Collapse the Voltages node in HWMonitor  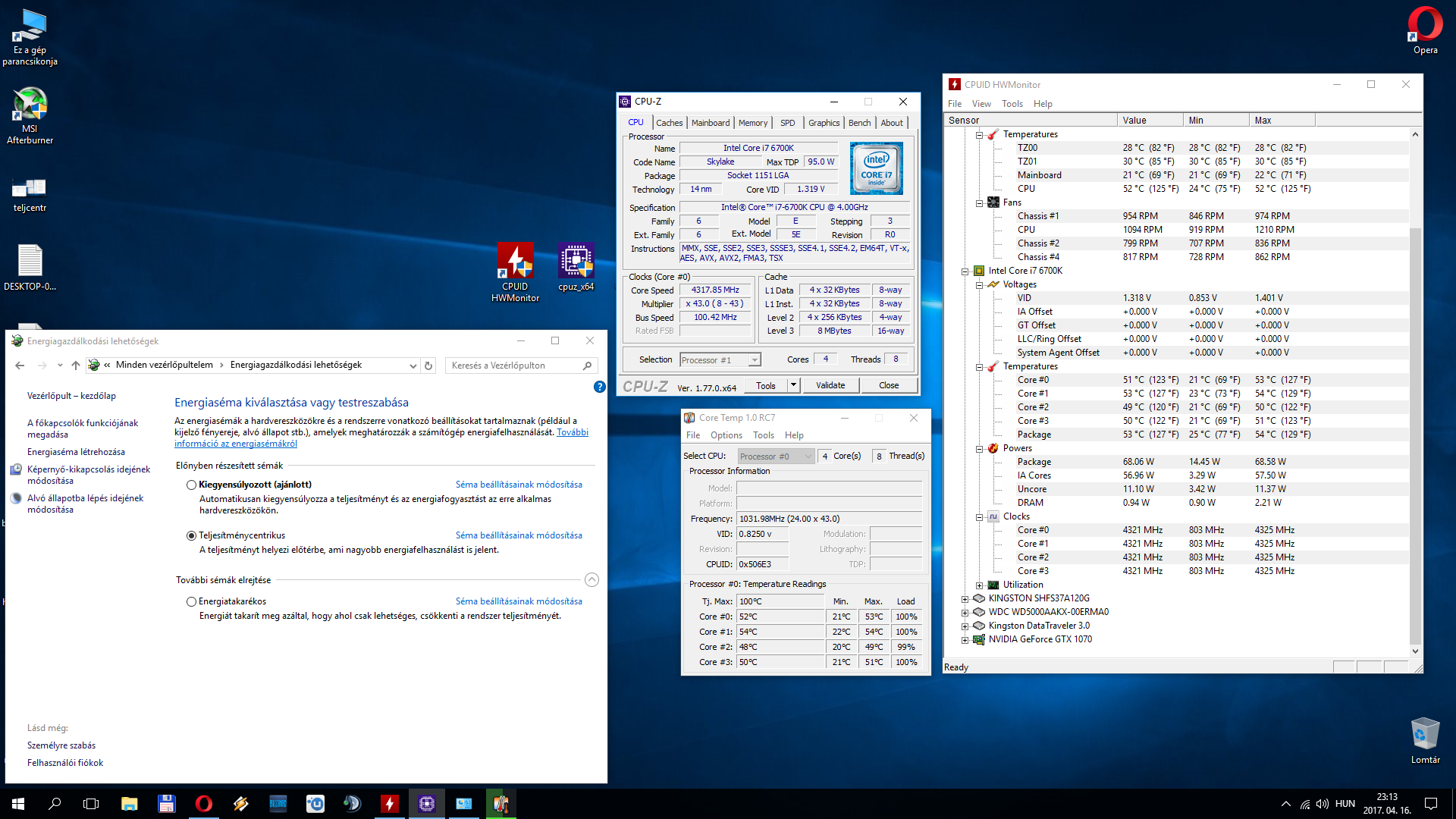tap(979, 284)
